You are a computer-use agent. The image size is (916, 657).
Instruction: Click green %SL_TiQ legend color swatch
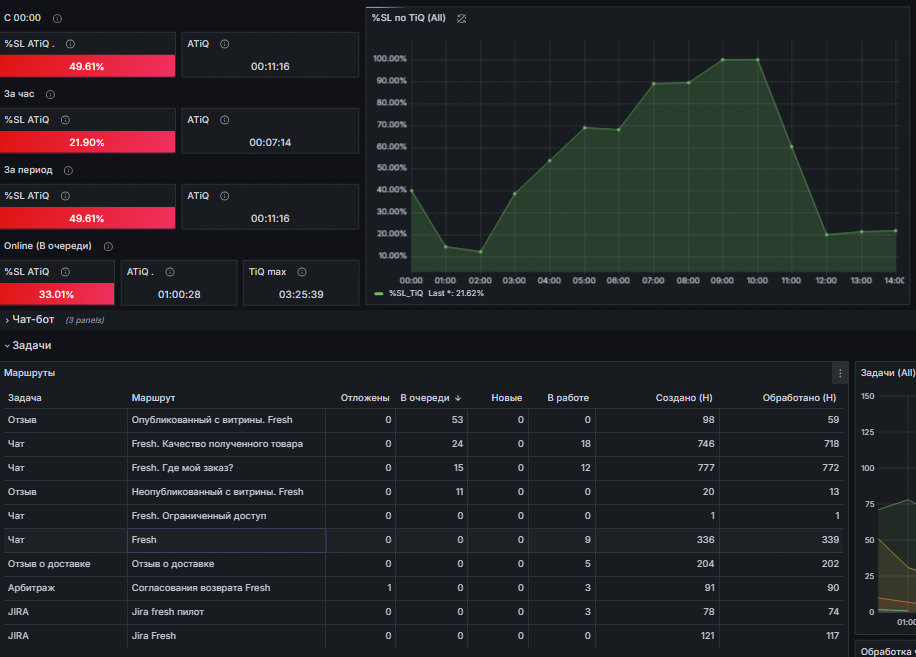[x=379, y=294]
